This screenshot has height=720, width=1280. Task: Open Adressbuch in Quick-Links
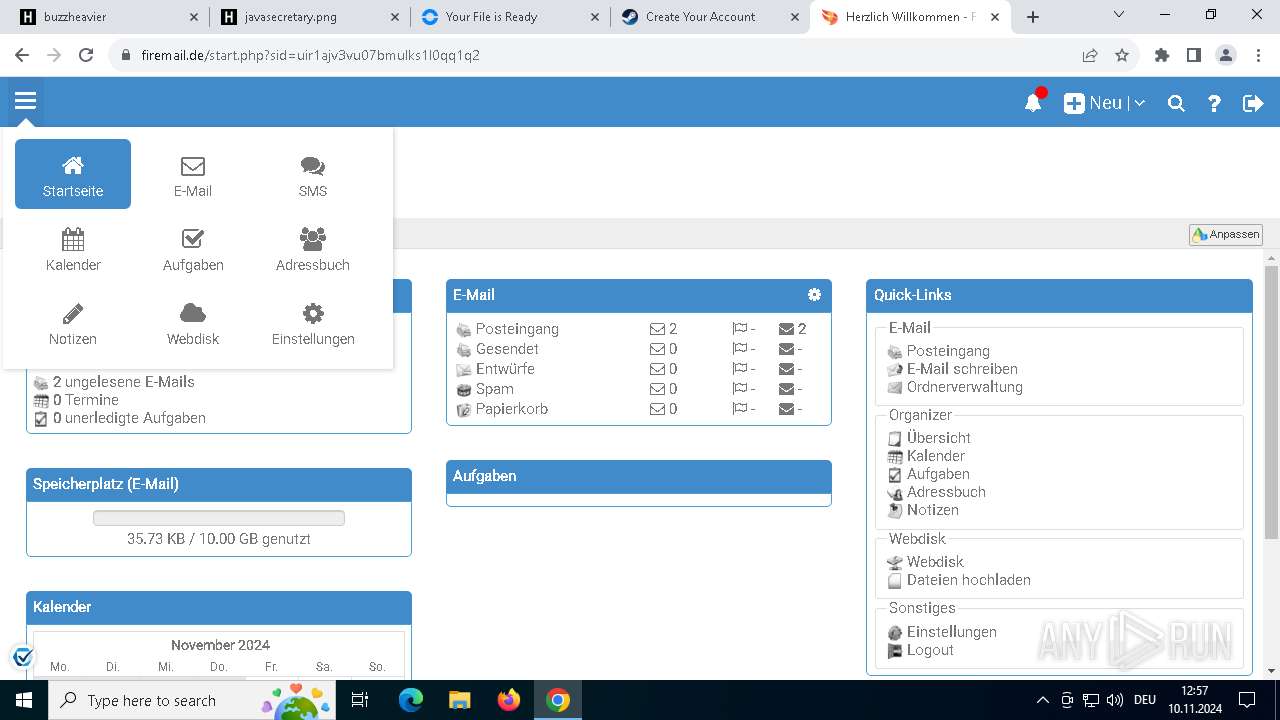click(x=946, y=492)
